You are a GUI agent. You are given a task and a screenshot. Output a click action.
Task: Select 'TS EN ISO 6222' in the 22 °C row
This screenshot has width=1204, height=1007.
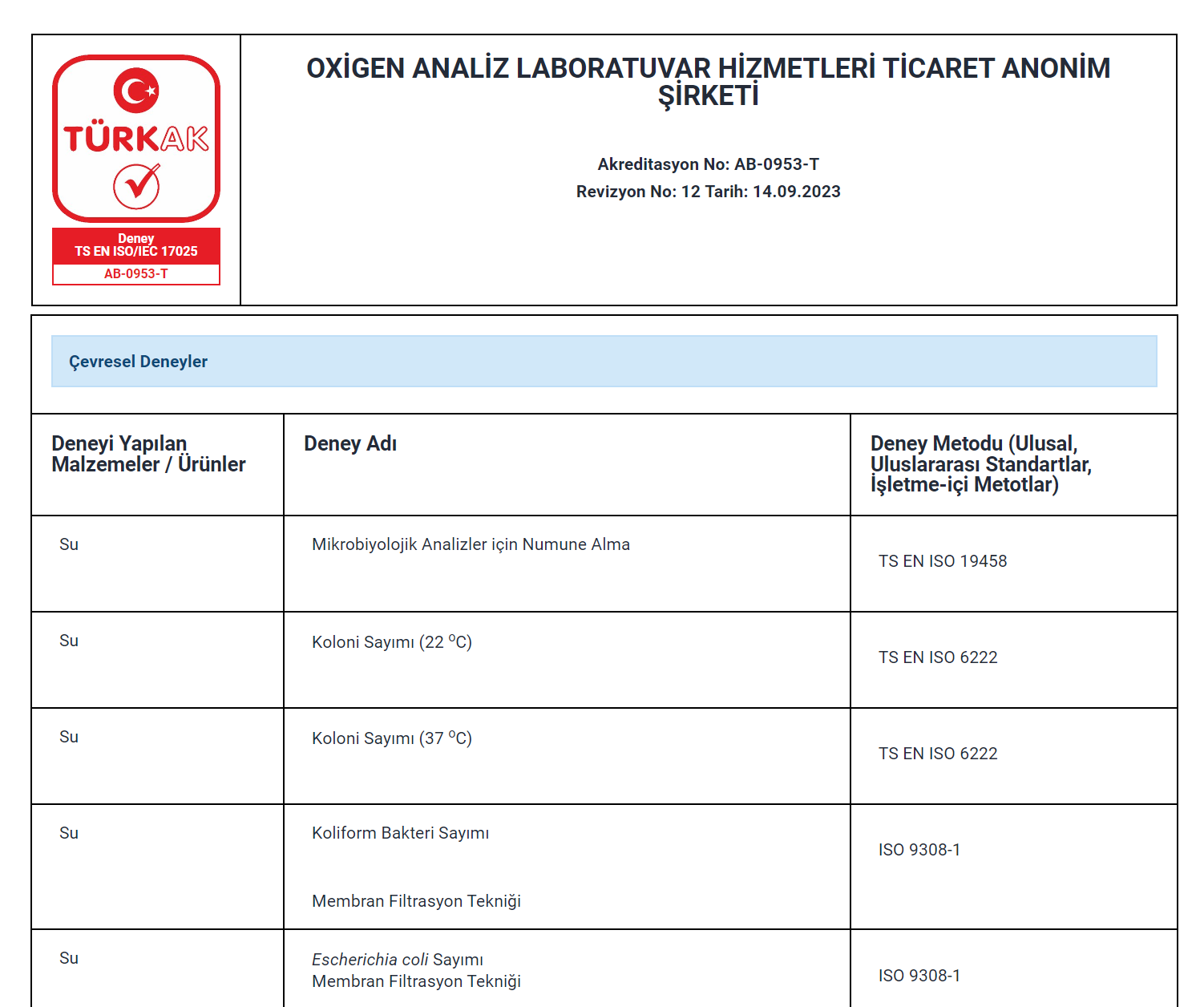[938, 657]
